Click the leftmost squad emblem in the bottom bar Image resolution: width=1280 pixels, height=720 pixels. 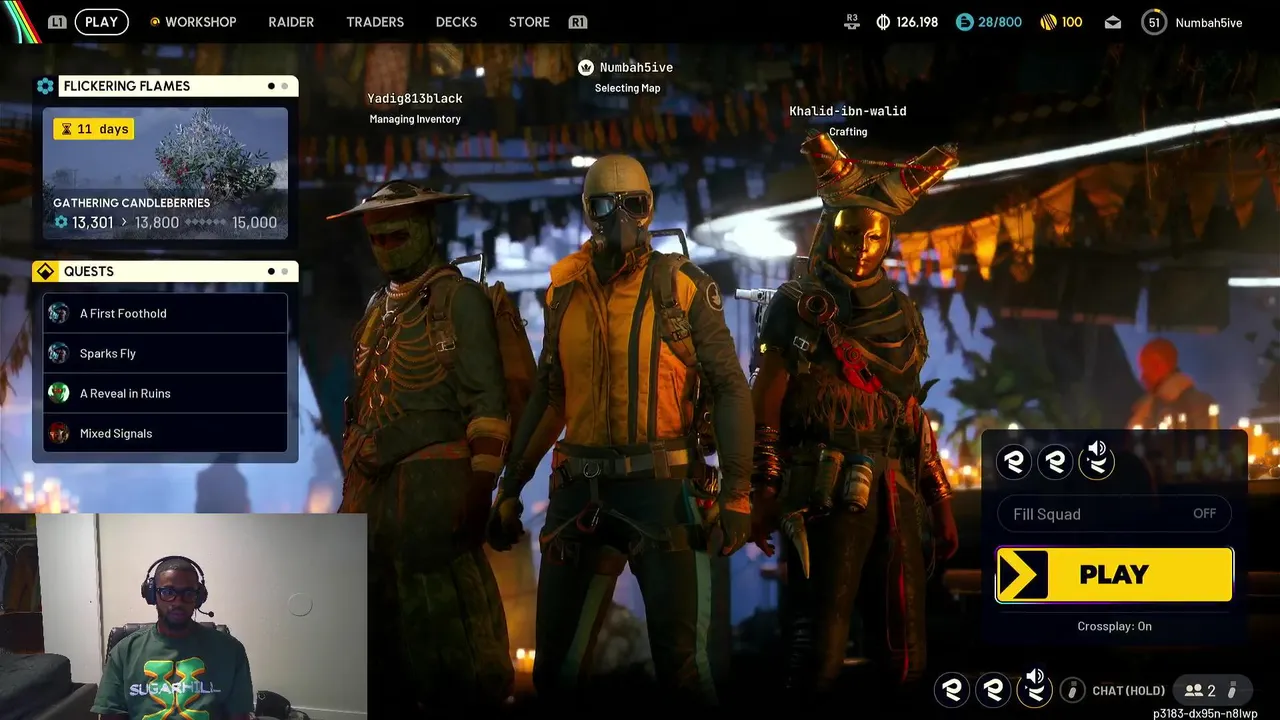click(x=952, y=689)
